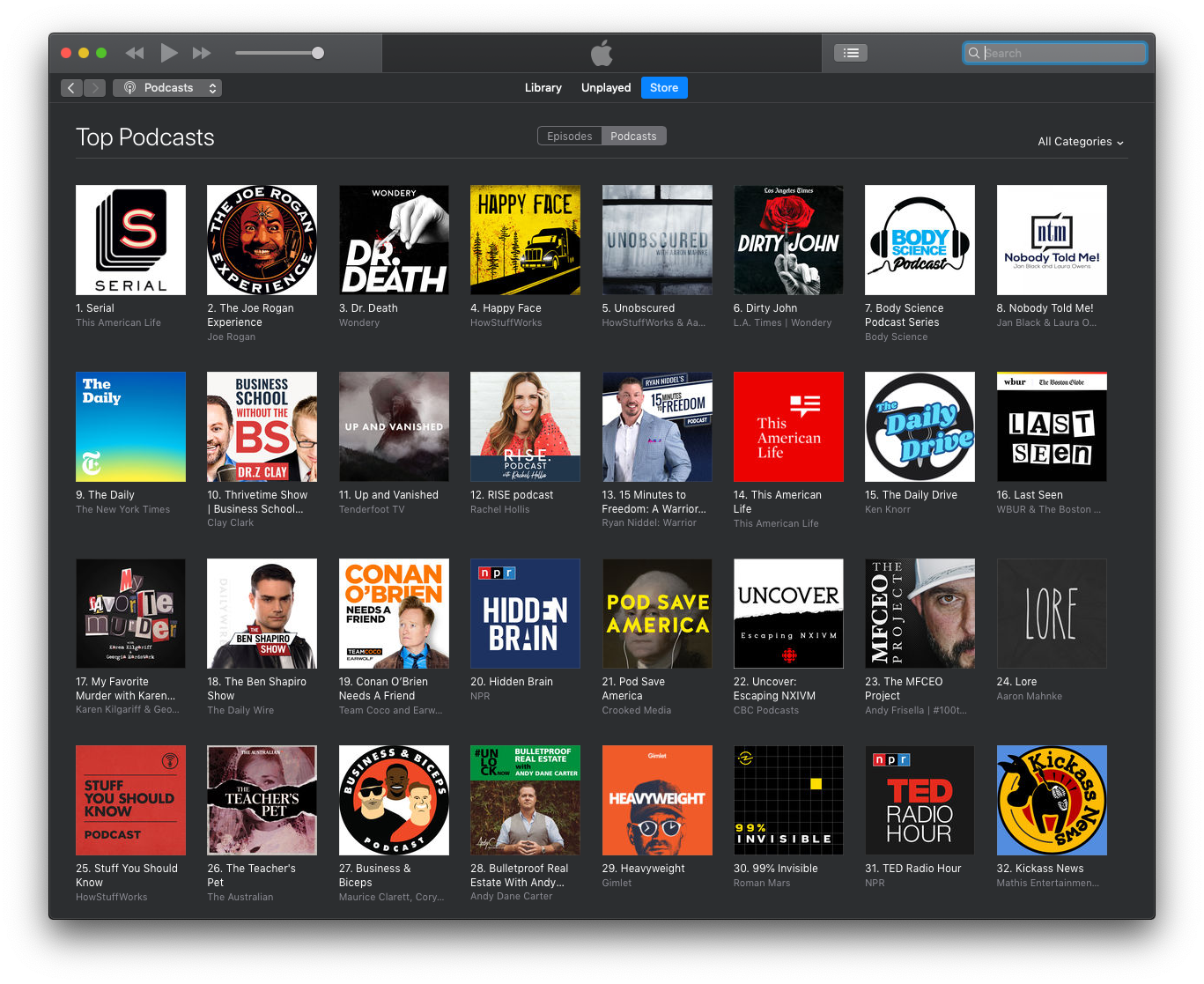Switch to the Unplayed tab

pos(606,88)
